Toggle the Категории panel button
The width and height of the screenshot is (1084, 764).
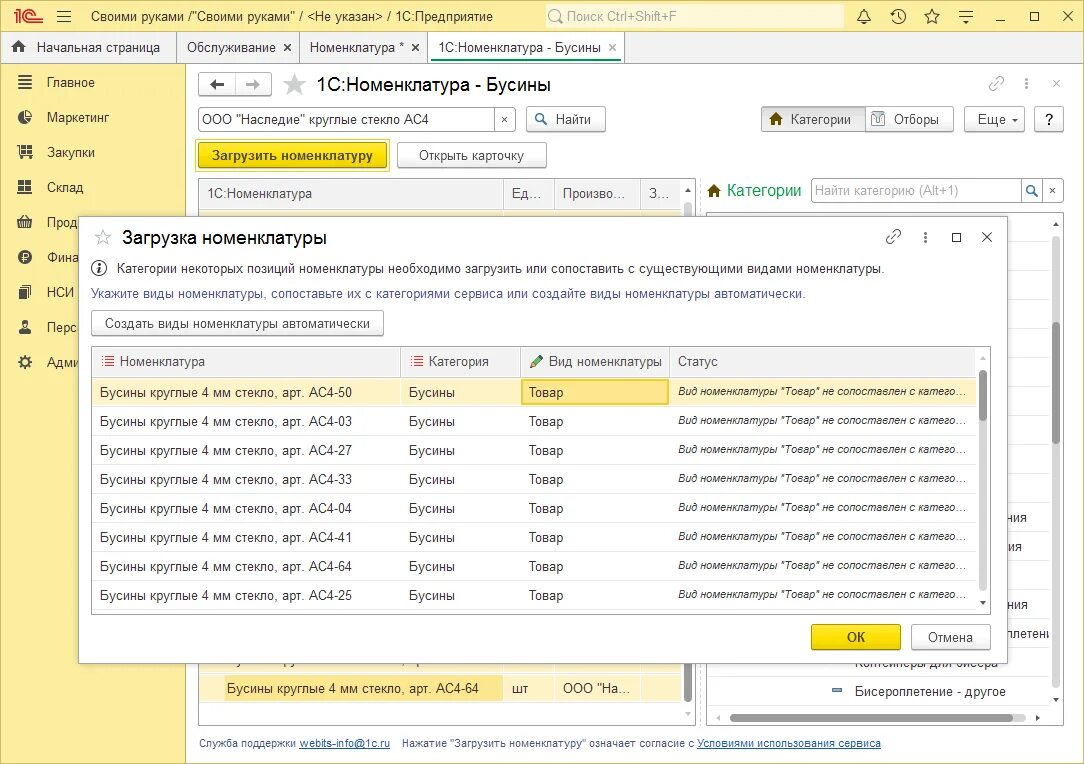[813, 119]
